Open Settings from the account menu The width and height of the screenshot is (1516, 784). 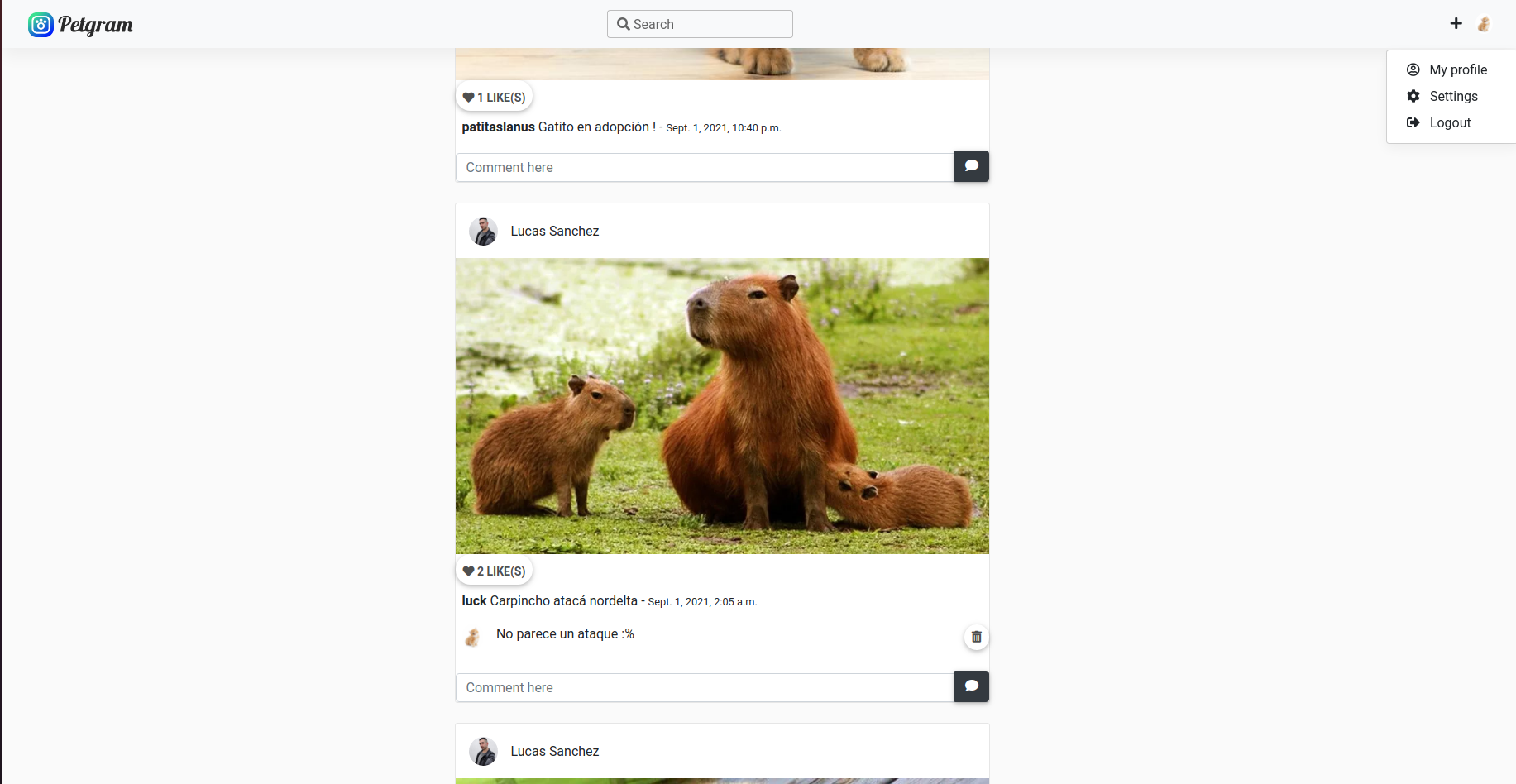click(1453, 96)
